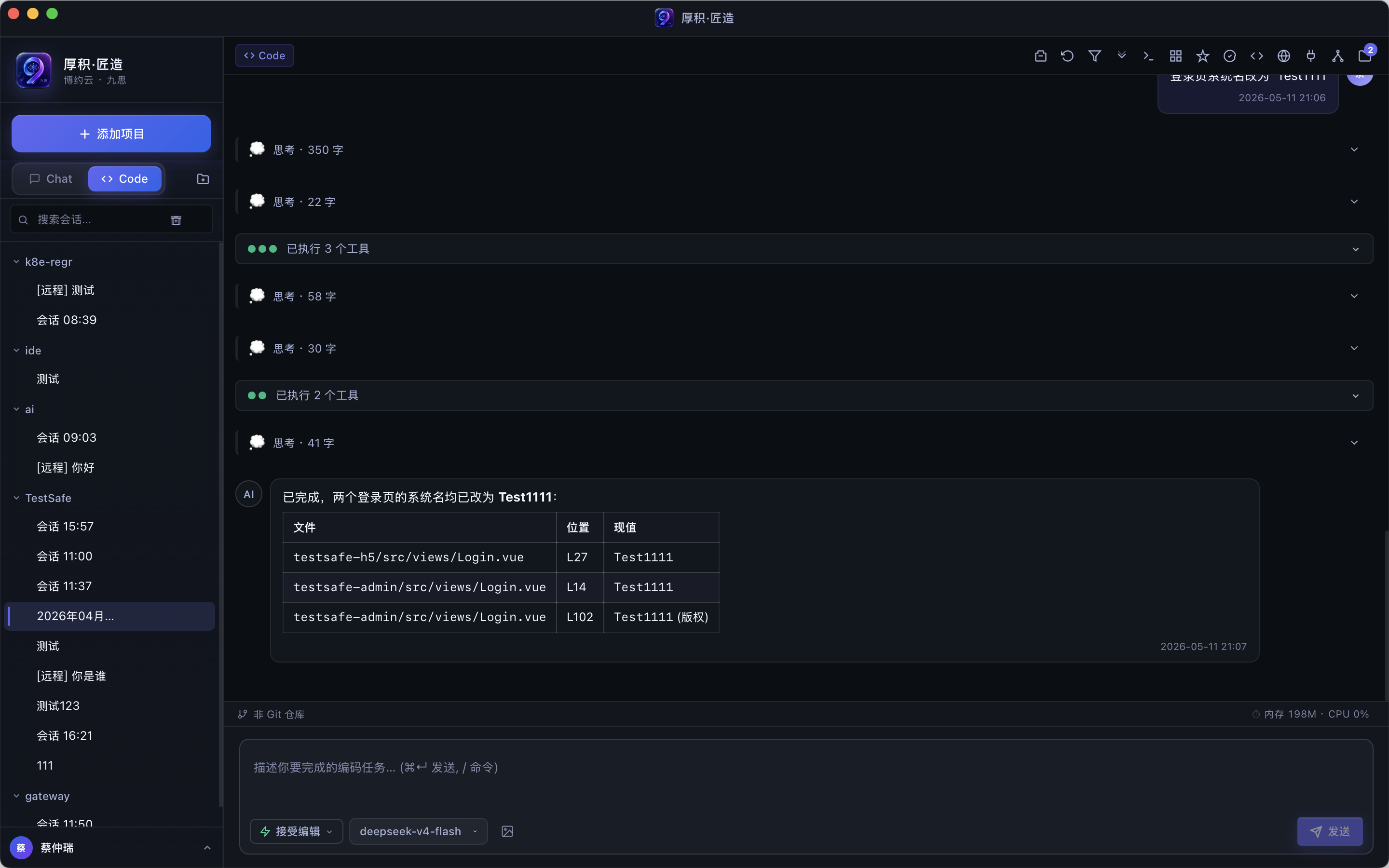Focus the 搜索会话 search field
The width and height of the screenshot is (1389, 868).
click(x=95, y=220)
